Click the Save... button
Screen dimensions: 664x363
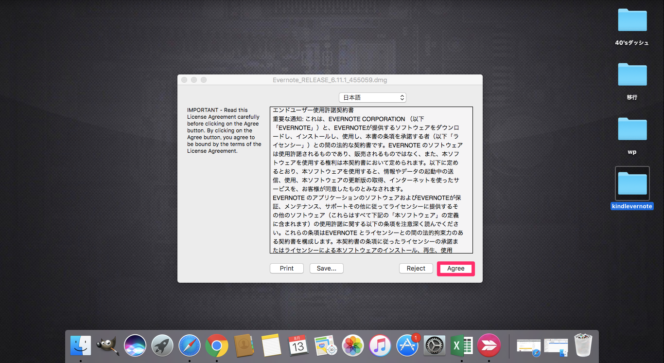[326, 269]
